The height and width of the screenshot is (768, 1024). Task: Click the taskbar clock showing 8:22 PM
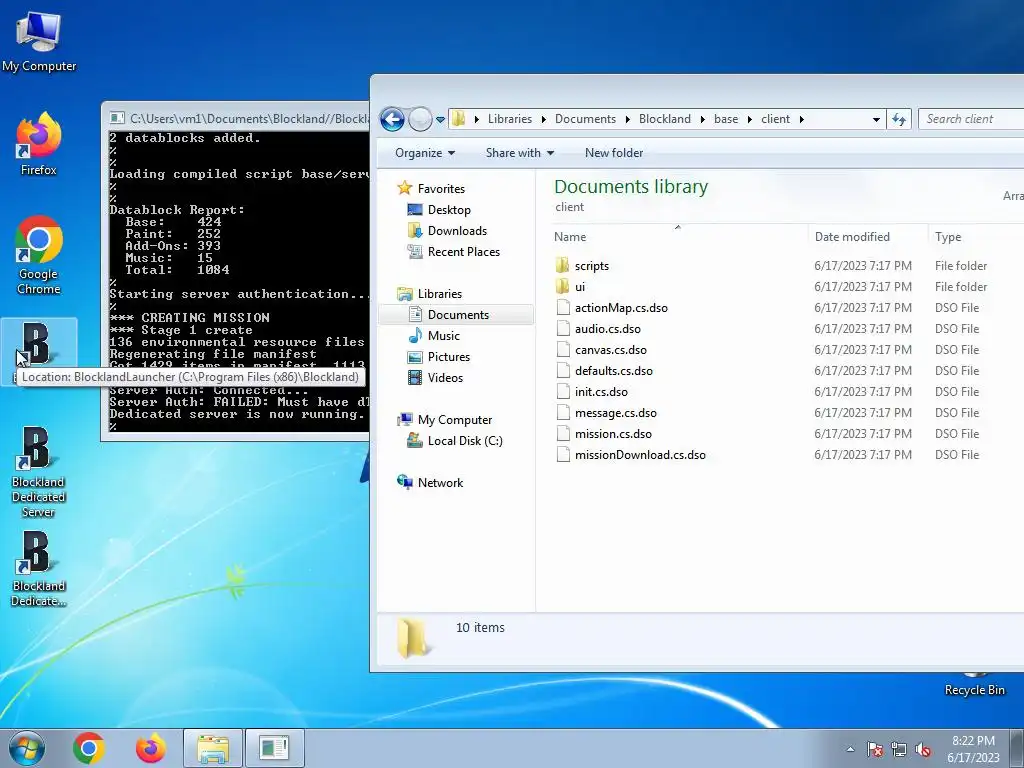973,749
